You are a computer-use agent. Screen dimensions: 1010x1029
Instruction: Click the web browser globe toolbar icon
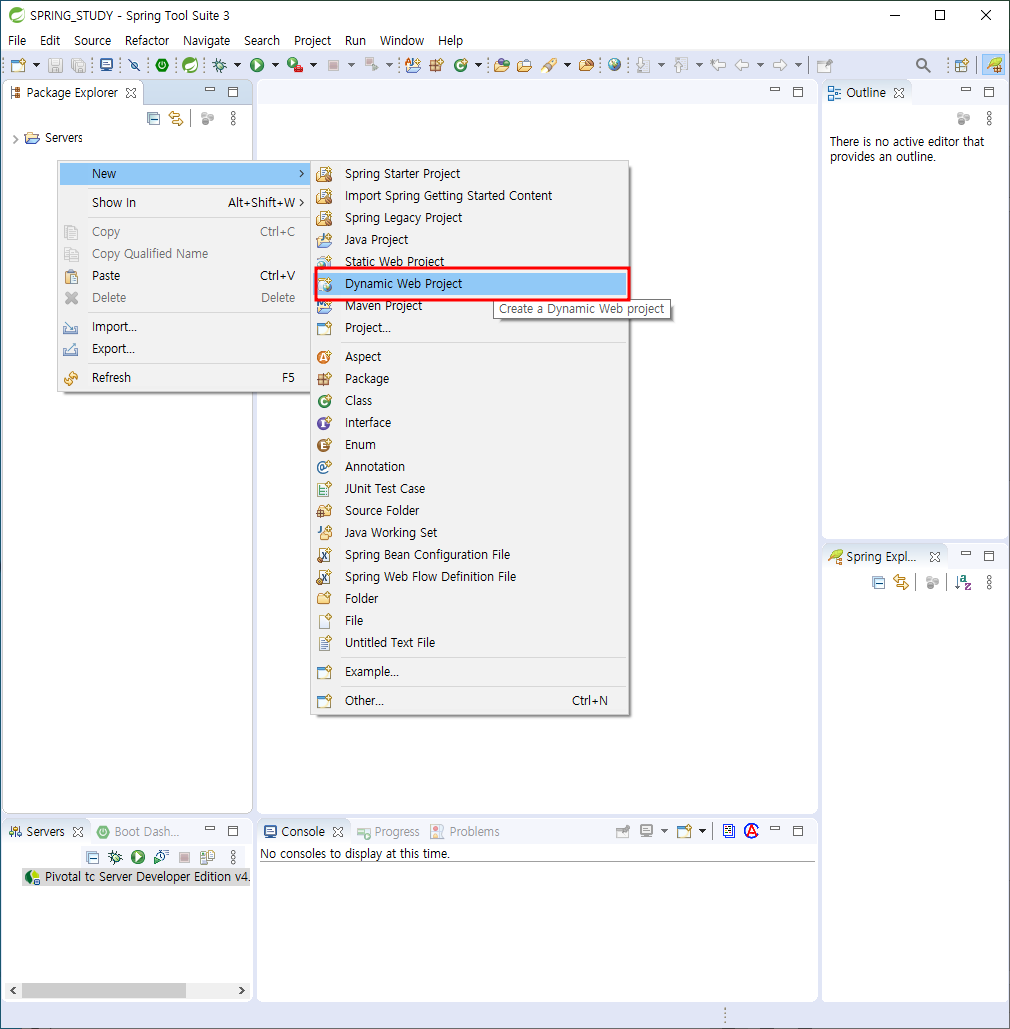coord(614,65)
